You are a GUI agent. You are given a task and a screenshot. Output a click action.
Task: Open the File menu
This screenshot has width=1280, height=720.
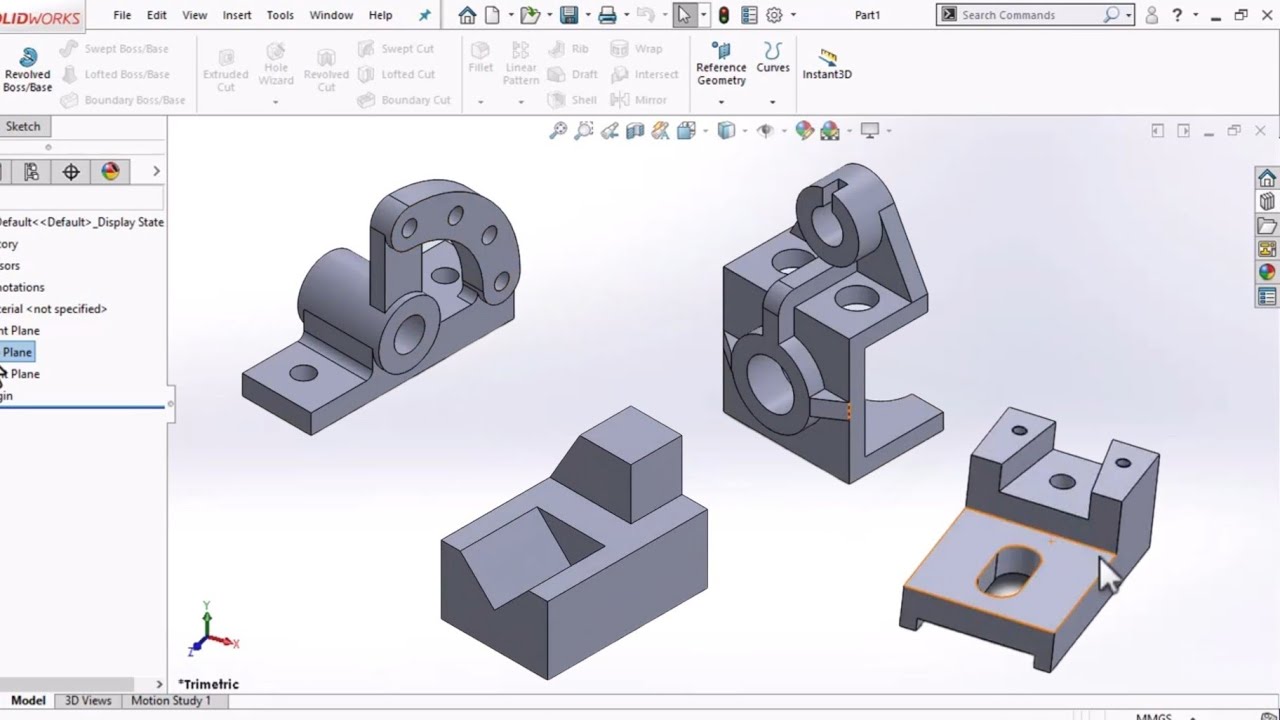122,15
